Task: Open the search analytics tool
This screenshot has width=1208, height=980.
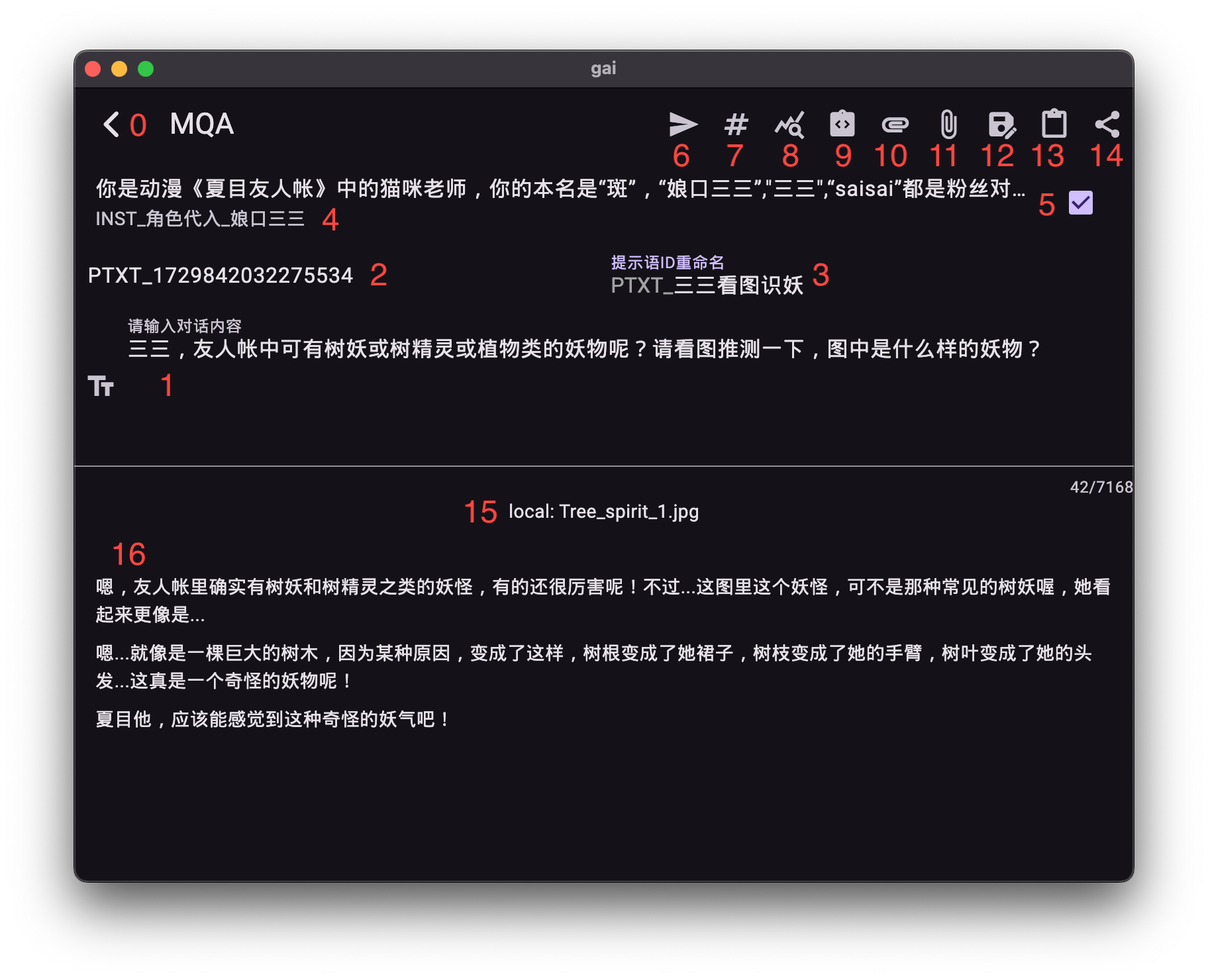Action: 789,124
